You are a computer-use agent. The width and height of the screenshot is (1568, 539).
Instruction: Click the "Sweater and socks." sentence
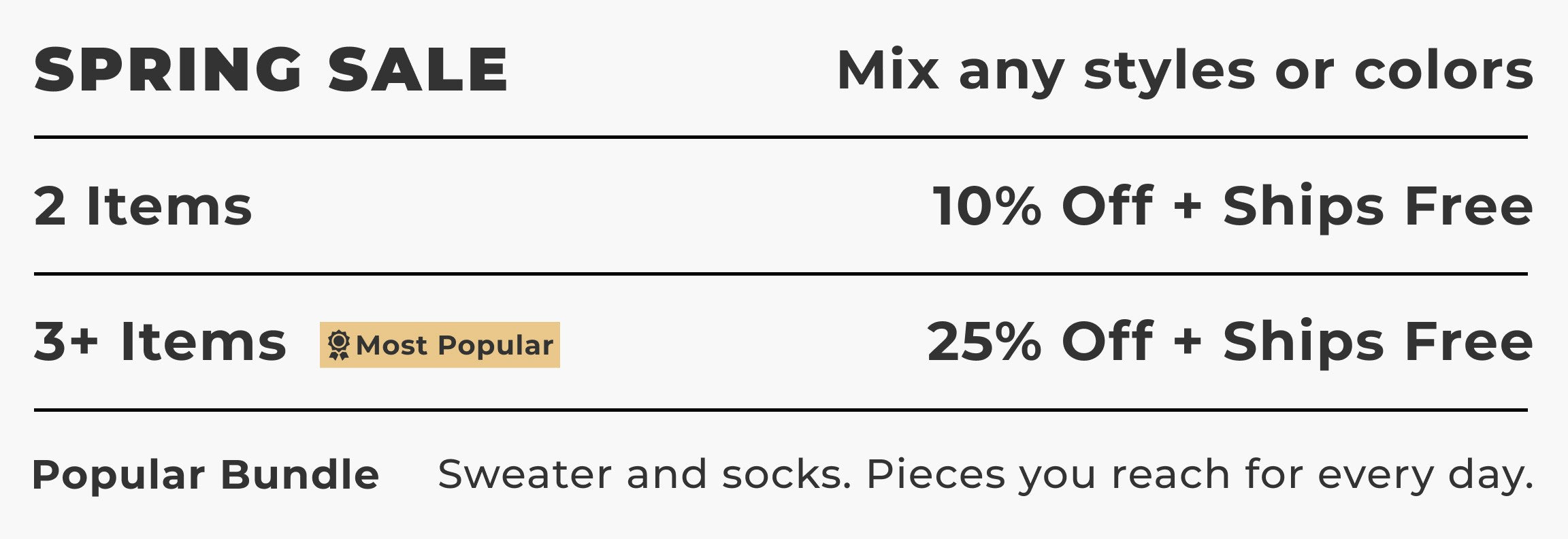[x=644, y=474]
